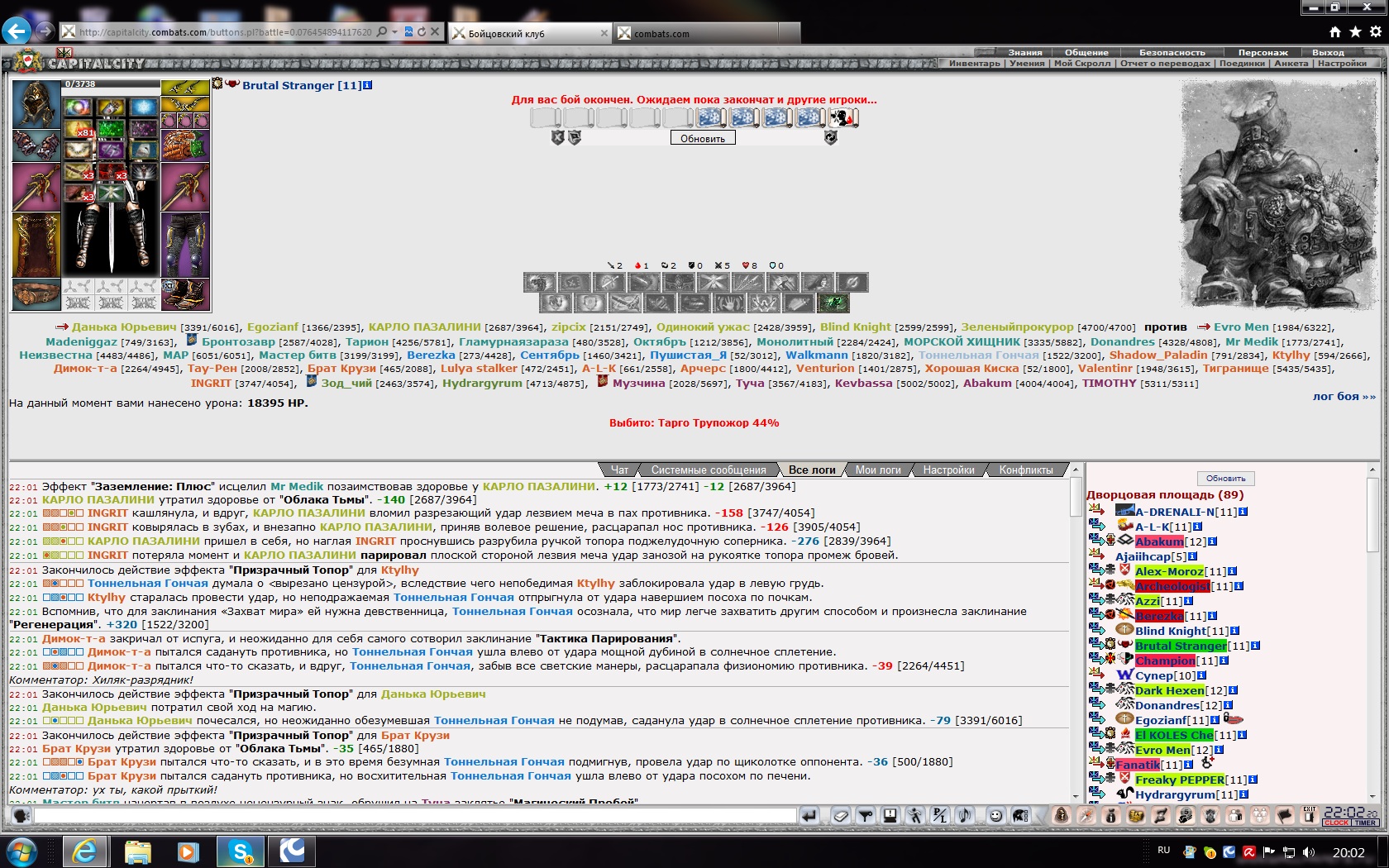The image size is (1389, 868).
Task: Open Windows Start menu
Action: click(x=22, y=851)
